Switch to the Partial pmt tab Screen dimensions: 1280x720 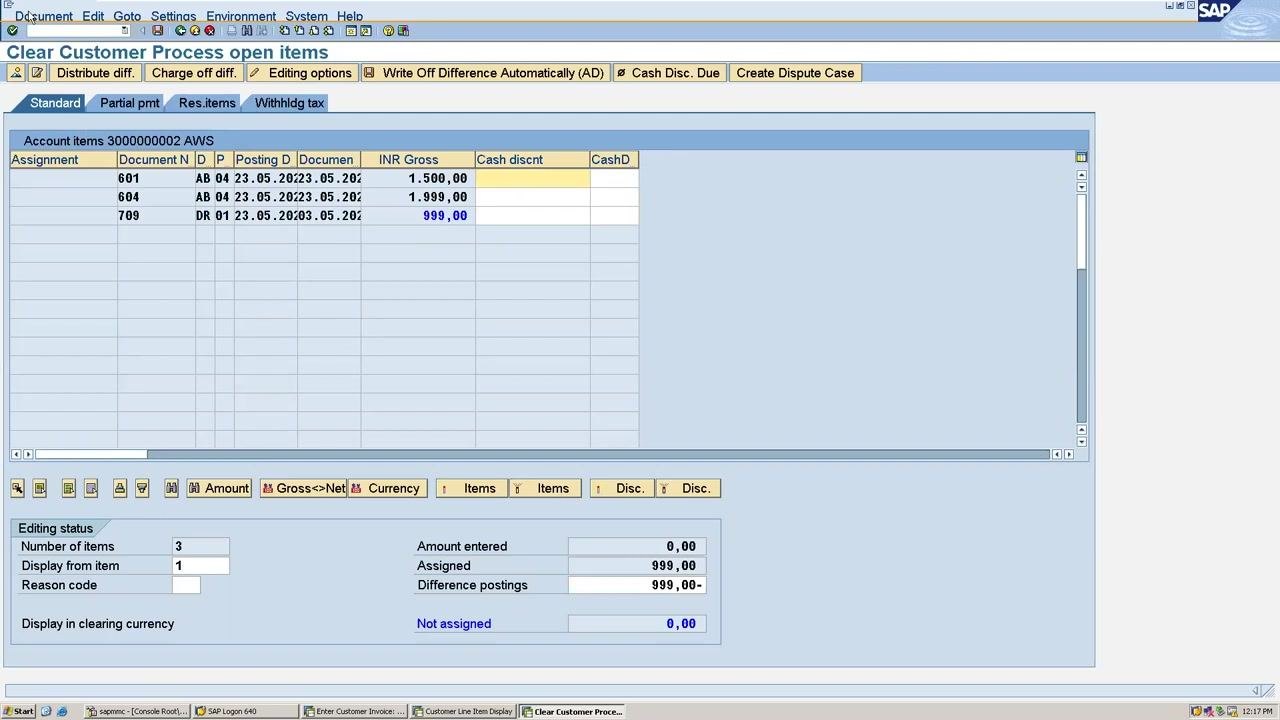click(129, 103)
